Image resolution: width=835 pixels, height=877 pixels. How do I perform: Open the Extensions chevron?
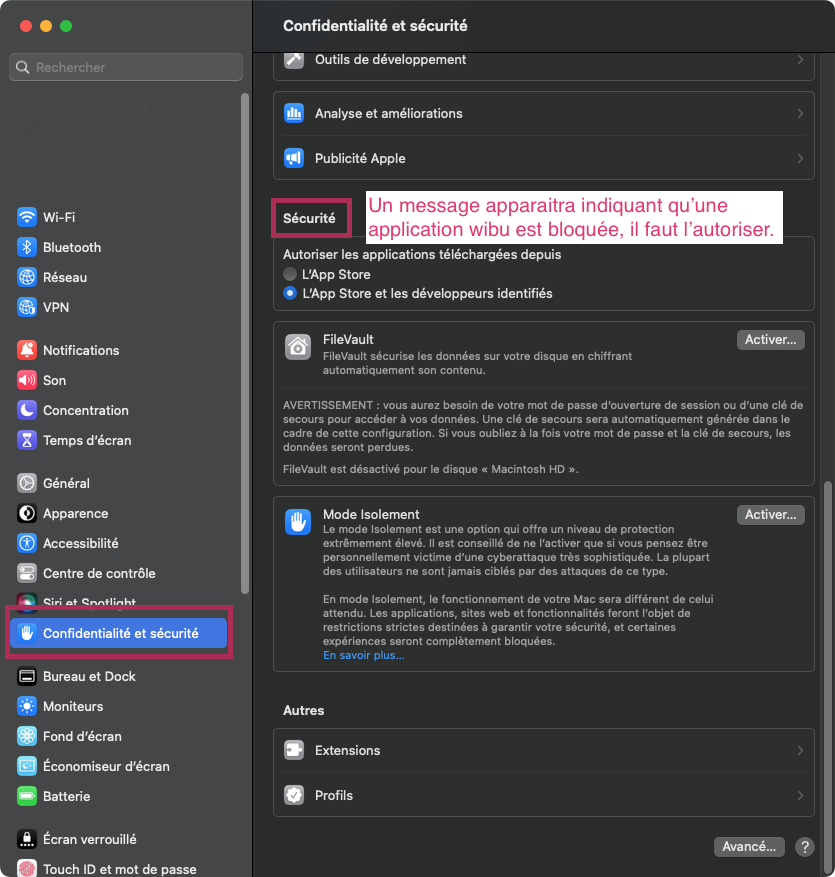pos(800,750)
